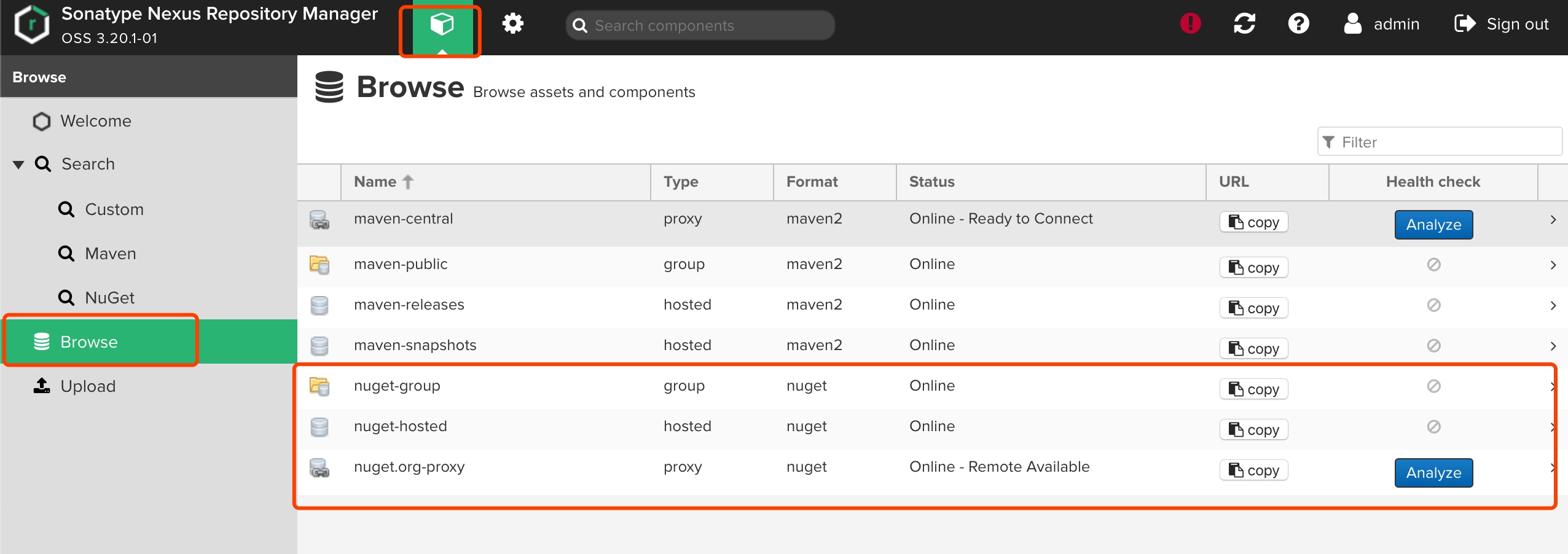Click the maven-central proxy repository icon
The height and width of the screenshot is (554, 1568).
(319, 220)
